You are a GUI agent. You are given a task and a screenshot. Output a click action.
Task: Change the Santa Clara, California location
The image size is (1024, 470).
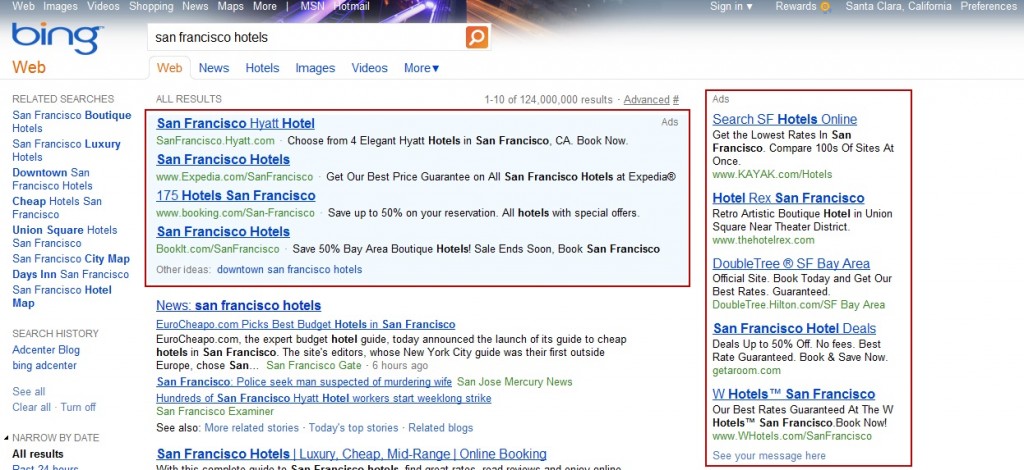pyautogui.click(x=899, y=7)
